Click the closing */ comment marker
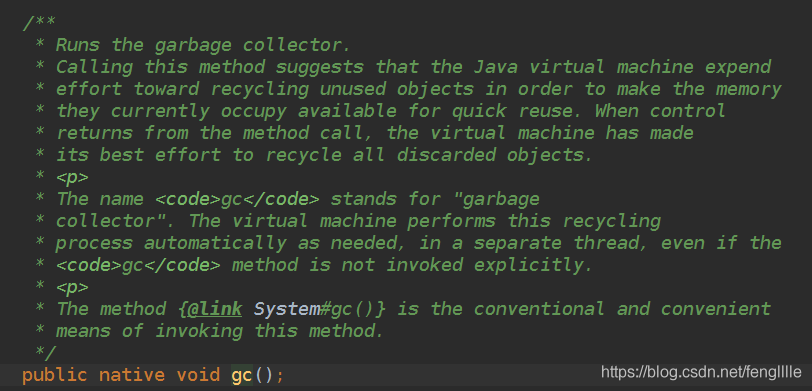 (45, 353)
